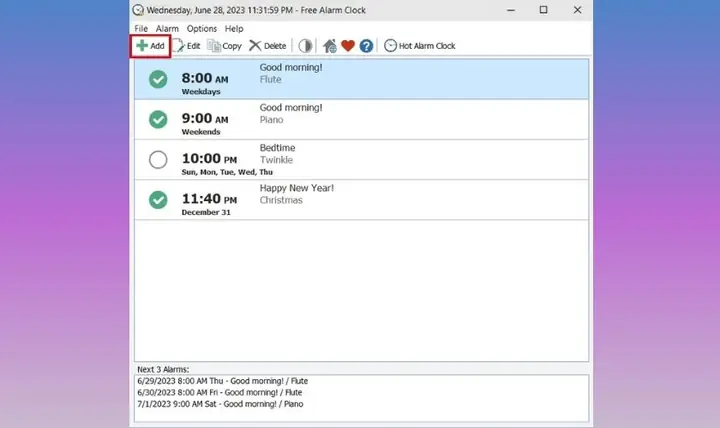Image resolution: width=720 pixels, height=428 pixels.
Task: Disable the 8:00 AM Weekdays alarm
Action: (x=158, y=79)
